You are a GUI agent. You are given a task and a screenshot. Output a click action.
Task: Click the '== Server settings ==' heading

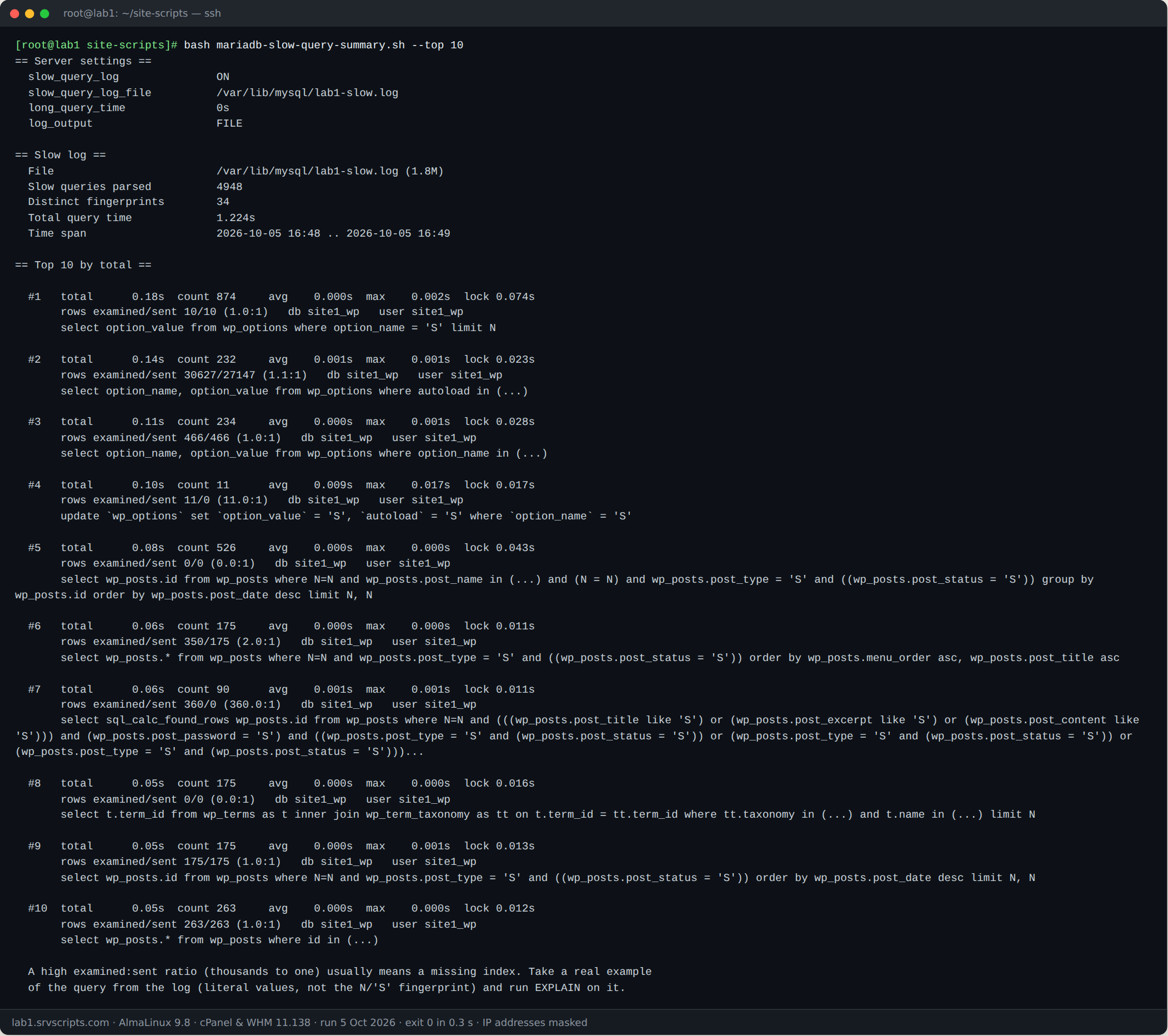point(83,61)
